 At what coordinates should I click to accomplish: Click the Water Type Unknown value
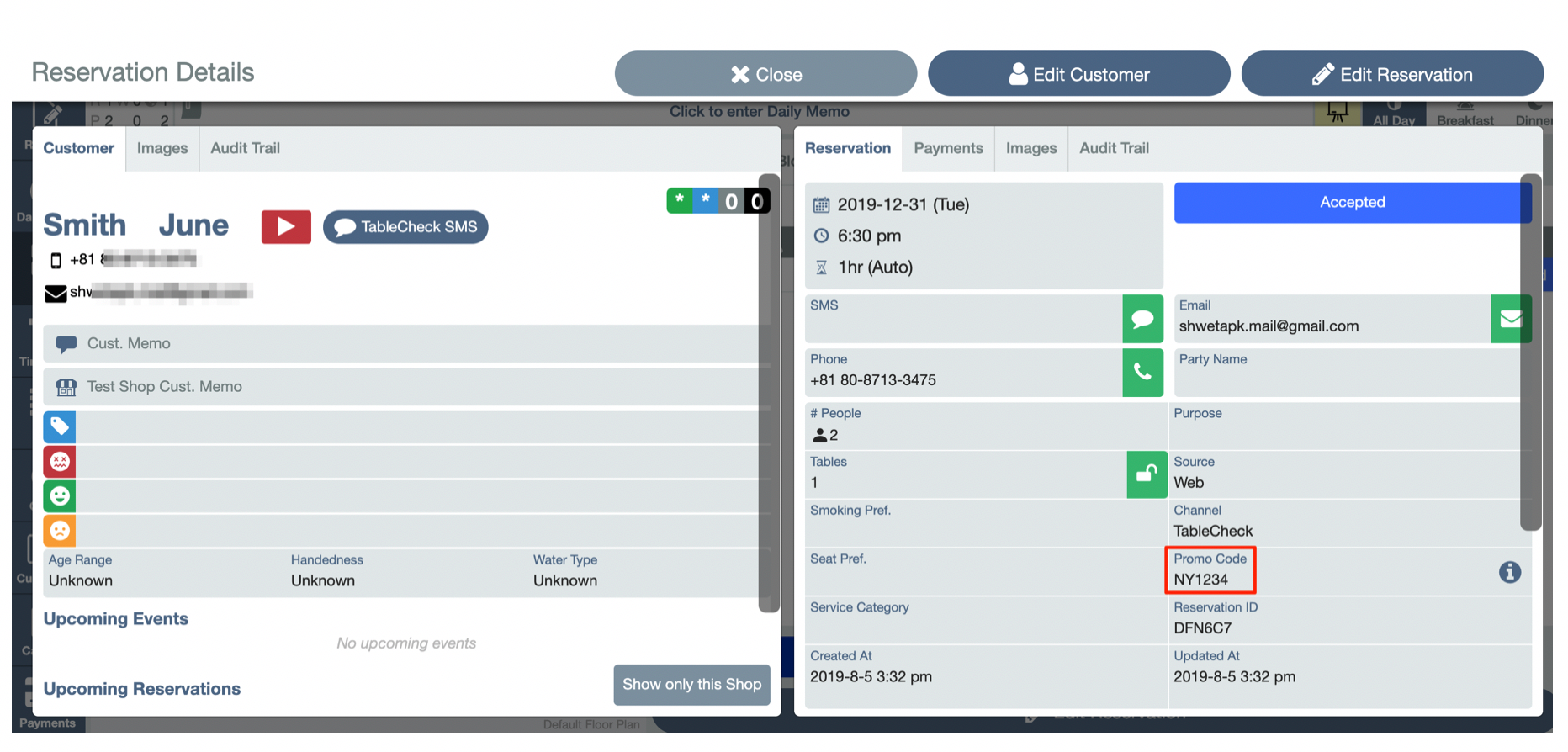(x=565, y=581)
